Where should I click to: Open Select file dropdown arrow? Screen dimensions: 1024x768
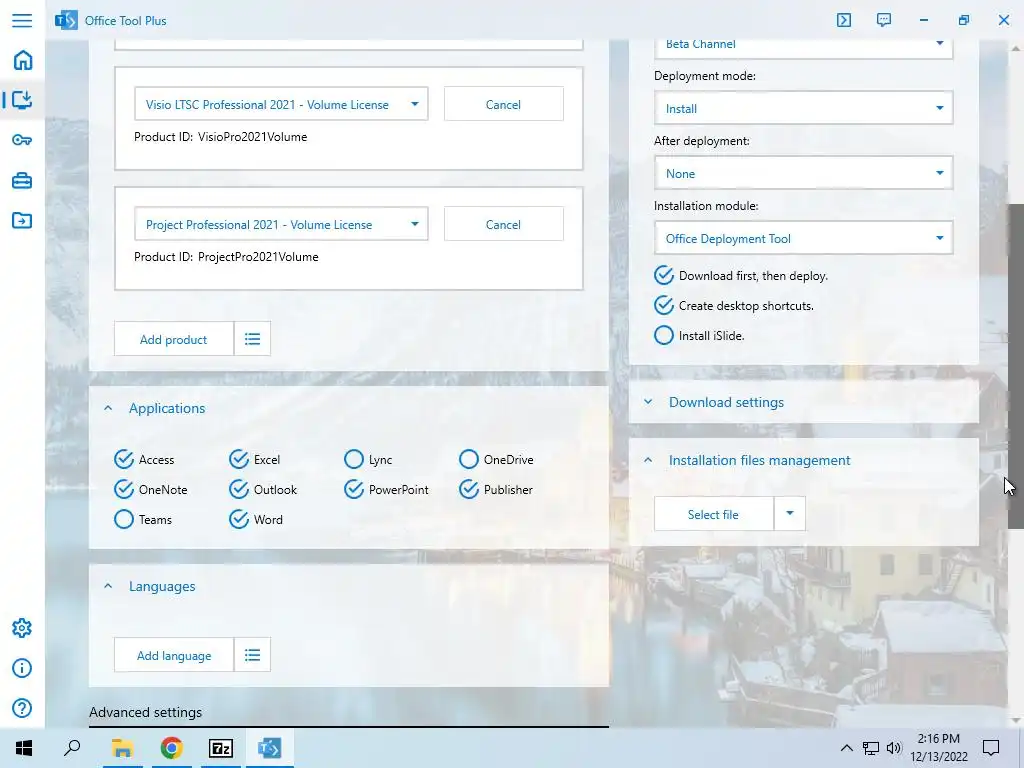coord(790,513)
